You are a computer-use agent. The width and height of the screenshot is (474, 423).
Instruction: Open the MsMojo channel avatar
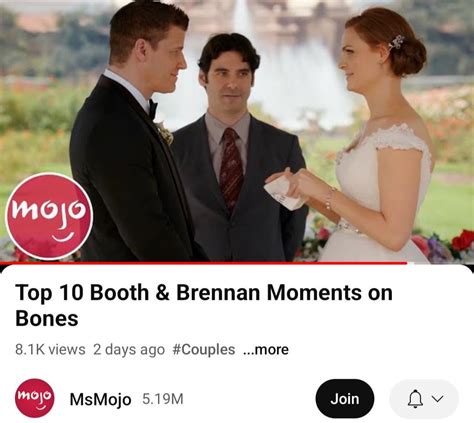point(35,398)
